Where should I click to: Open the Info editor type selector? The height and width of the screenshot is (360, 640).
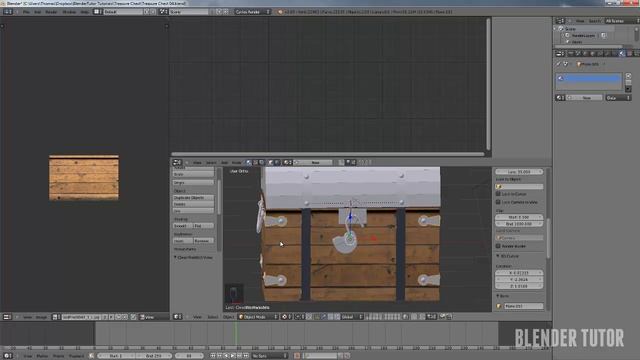[x=7, y=12]
